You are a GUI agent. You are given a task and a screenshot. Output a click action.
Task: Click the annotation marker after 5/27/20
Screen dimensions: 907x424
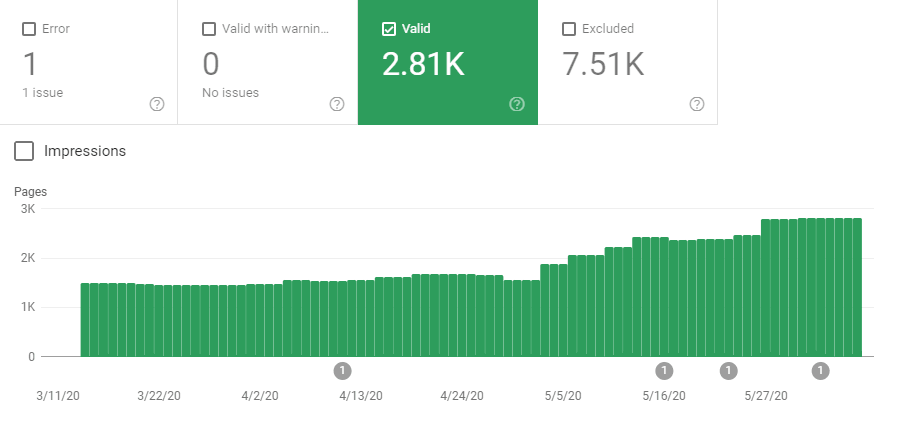point(820,371)
